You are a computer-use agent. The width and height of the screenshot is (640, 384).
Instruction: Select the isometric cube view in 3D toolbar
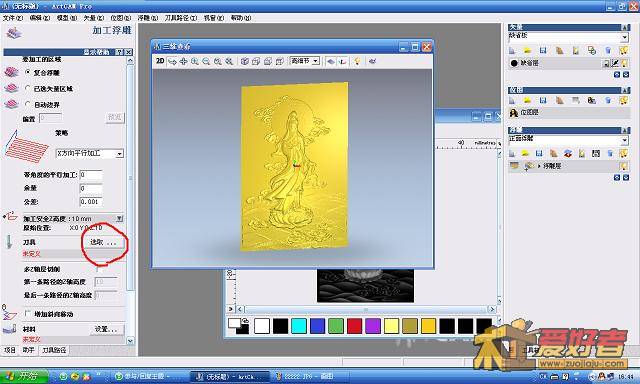point(244,62)
